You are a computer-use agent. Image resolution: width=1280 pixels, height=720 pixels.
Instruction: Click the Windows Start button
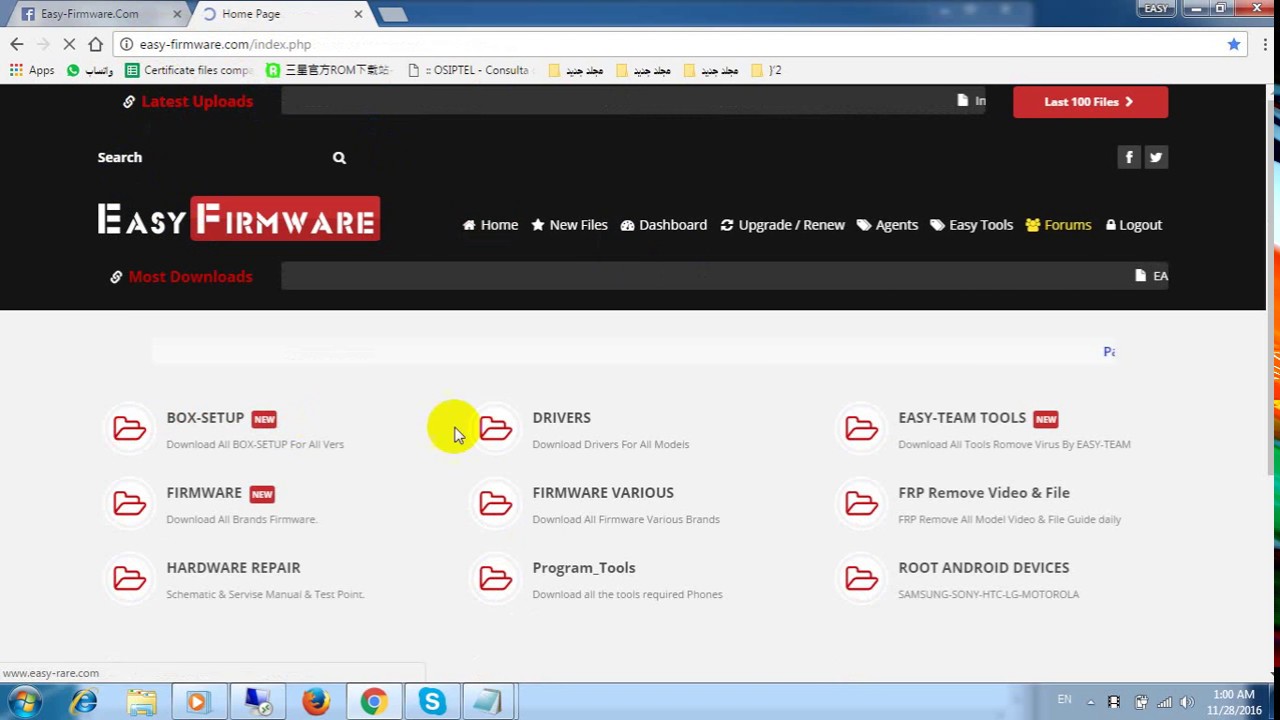24,702
